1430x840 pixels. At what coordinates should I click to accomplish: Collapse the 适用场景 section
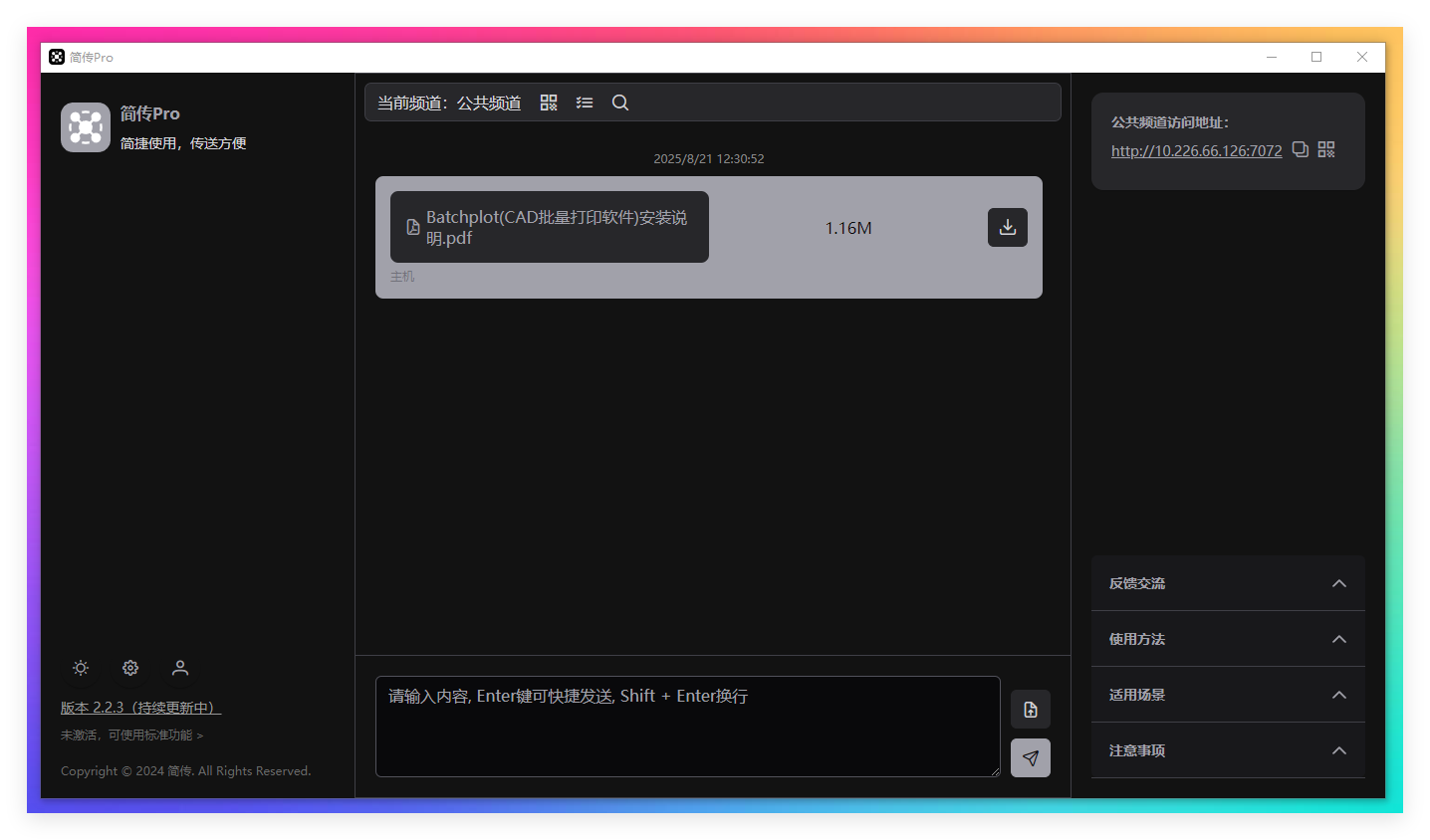(1338, 694)
